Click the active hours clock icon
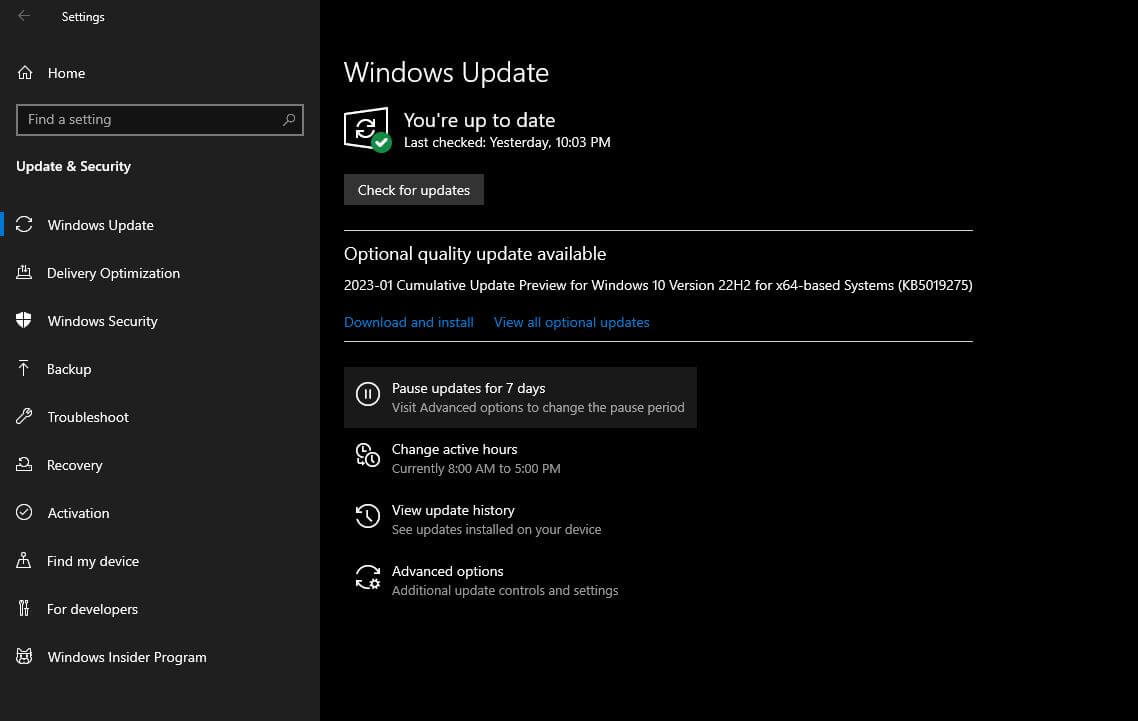Screen dimensions: 1138x721 pyautogui.click(x=368, y=455)
